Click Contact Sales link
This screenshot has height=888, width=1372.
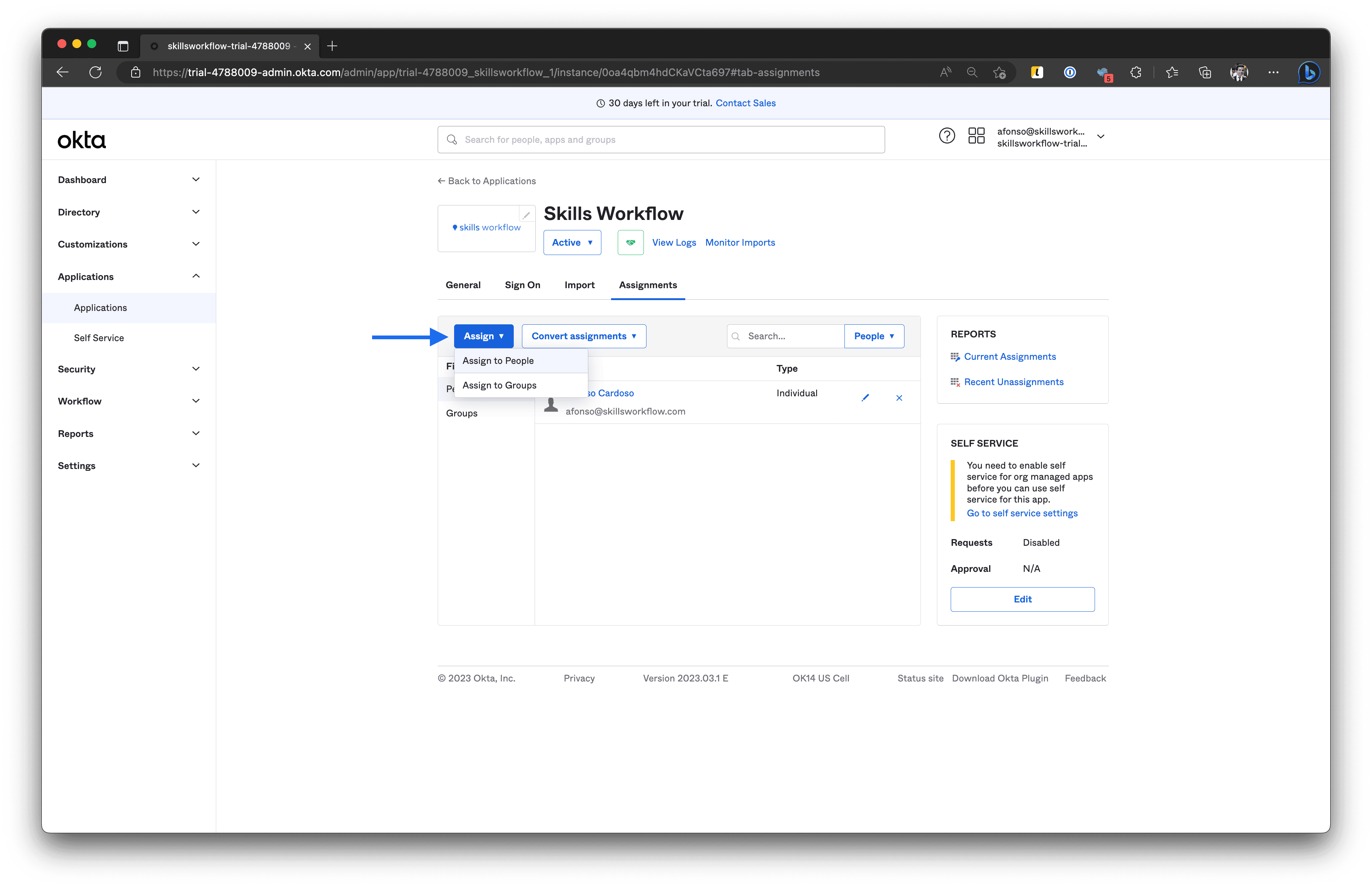coord(745,103)
